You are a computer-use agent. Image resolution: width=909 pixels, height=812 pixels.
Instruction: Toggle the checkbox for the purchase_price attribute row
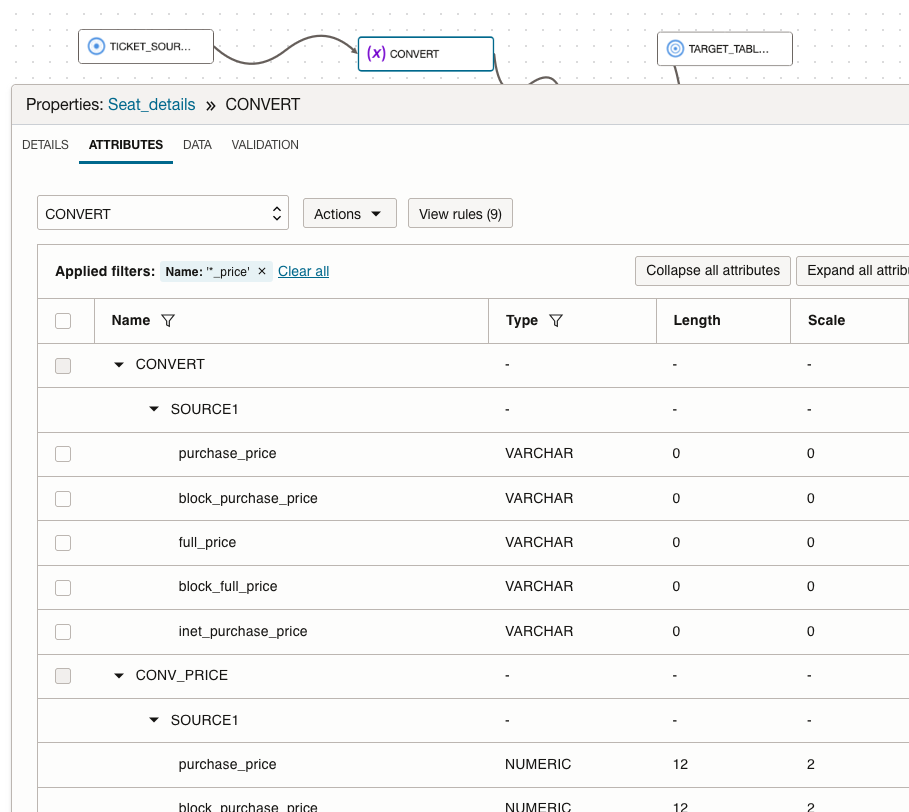(63, 453)
